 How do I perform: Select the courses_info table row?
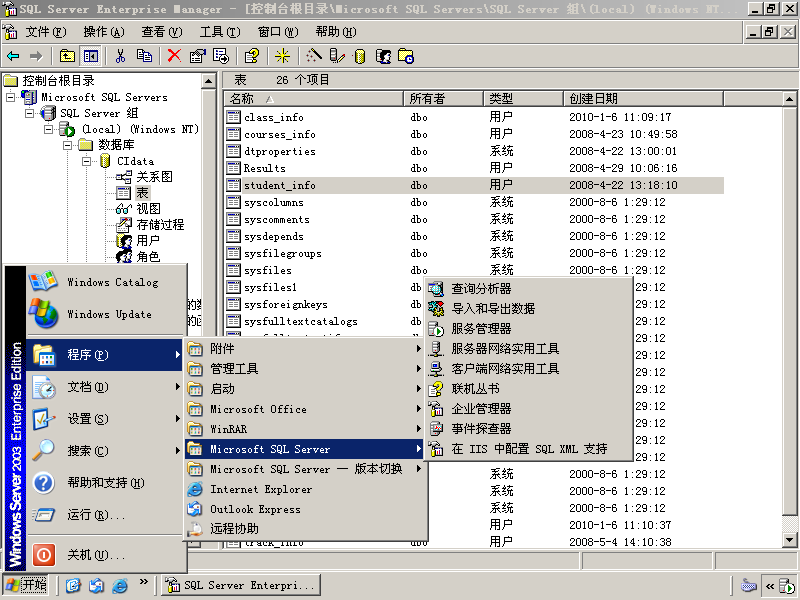point(474,134)
